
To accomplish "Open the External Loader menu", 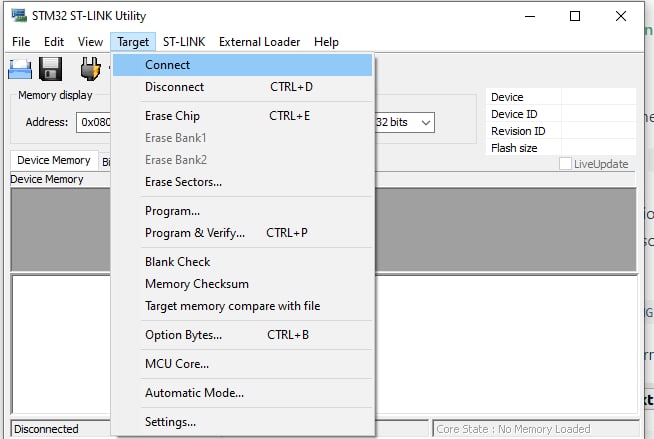I will coord(259,42).
